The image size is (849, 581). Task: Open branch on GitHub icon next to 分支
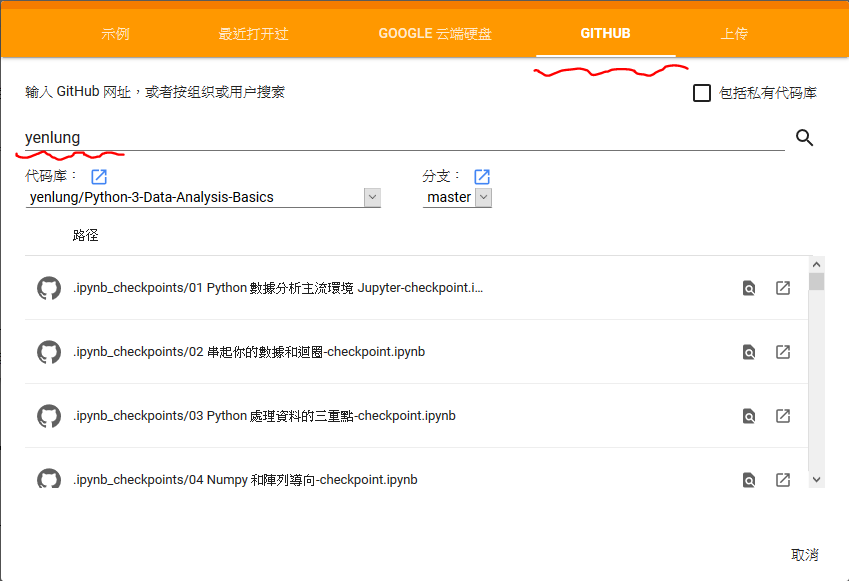(x=482, y=177)
